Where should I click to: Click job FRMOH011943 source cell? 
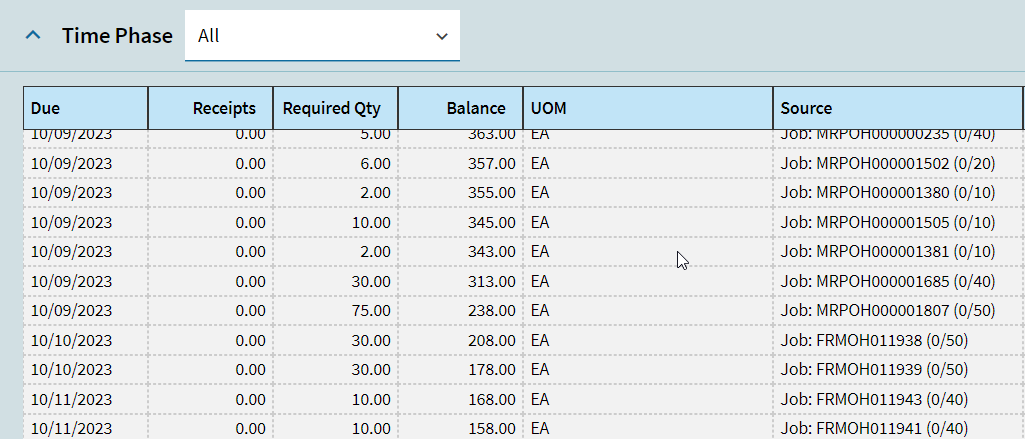pyautogui.click(x=875, y=399)
